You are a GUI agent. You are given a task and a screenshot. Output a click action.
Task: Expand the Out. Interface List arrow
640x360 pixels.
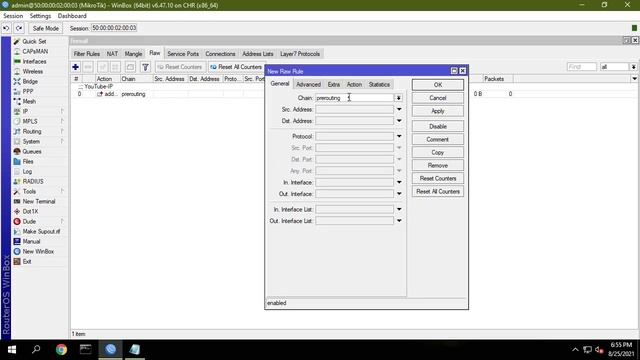tap(399, 221)
